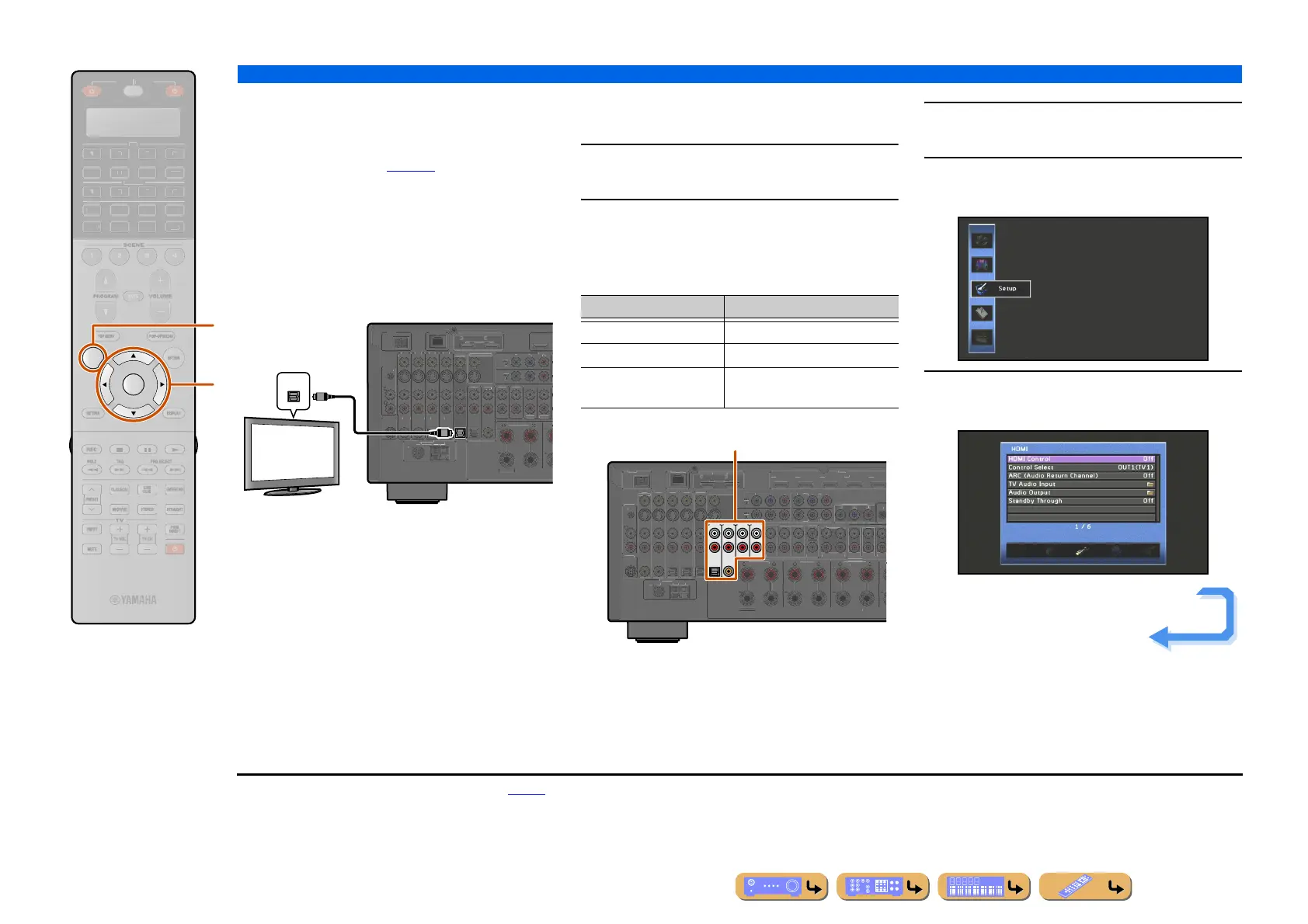
Task: Click the cursor right arrow on remote
Action: click(x=162, y=384)
